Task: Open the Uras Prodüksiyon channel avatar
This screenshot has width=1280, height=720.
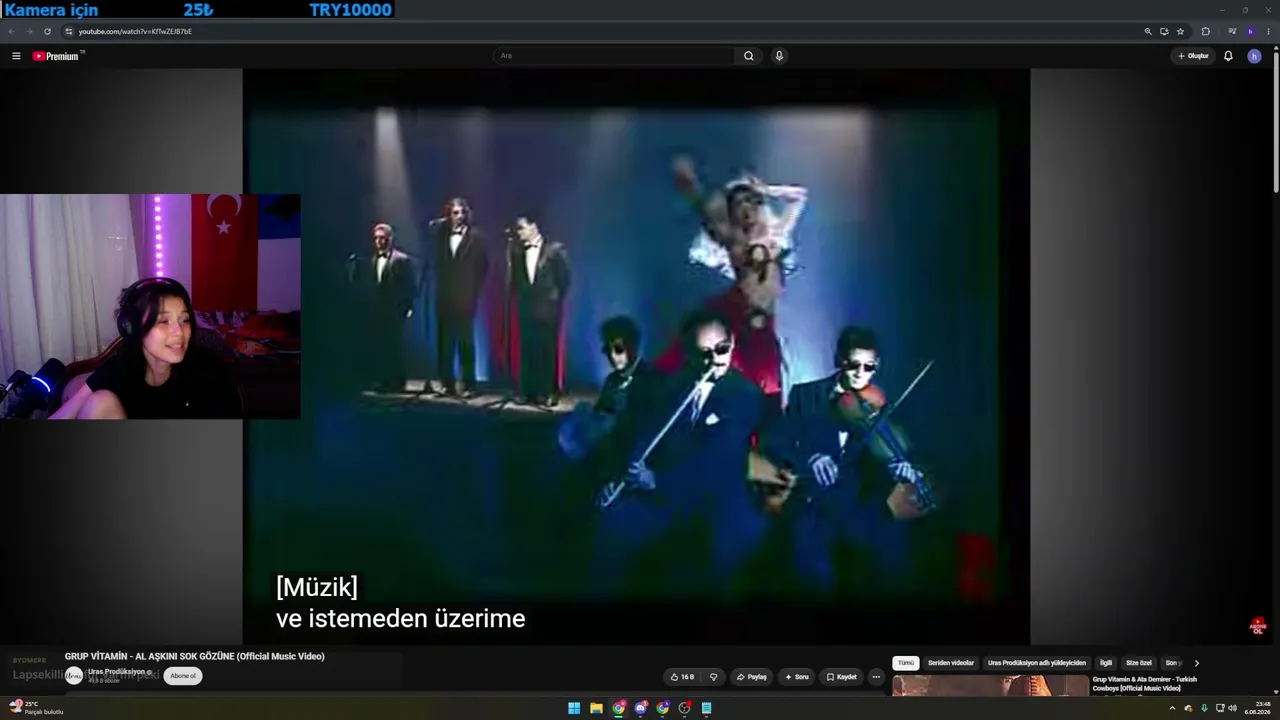Action: pos(74,676)
